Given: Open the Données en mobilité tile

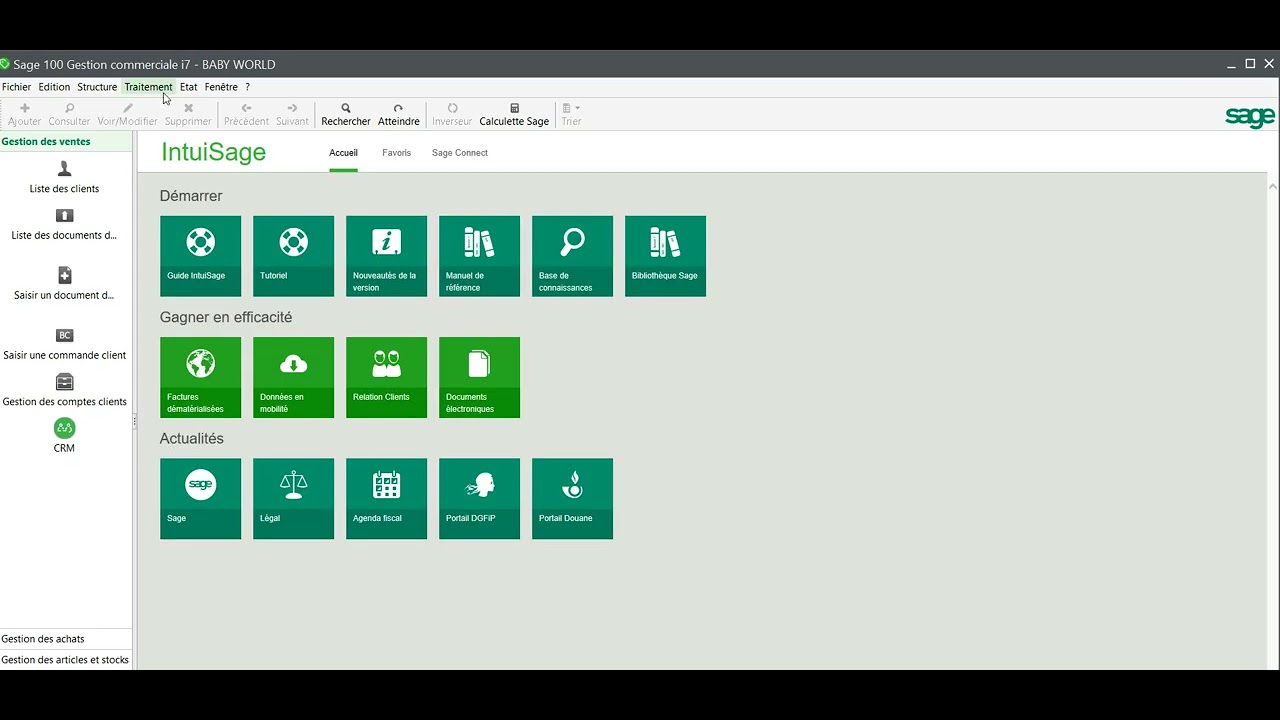Looking at the screenshot, I should pyautogui.click(x=293, y=377).
